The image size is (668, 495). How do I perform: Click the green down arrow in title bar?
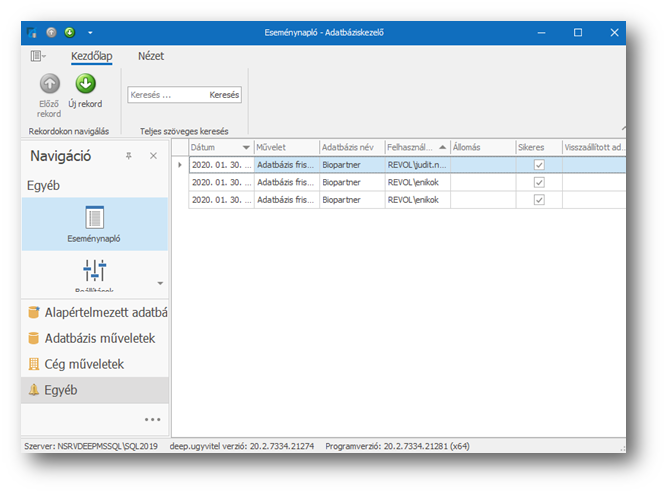70,32
